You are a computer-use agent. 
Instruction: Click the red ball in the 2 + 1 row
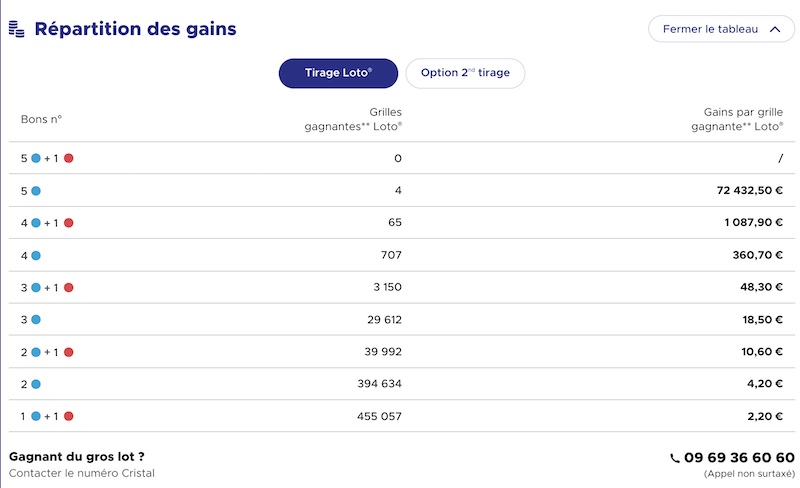click(69, 352)
